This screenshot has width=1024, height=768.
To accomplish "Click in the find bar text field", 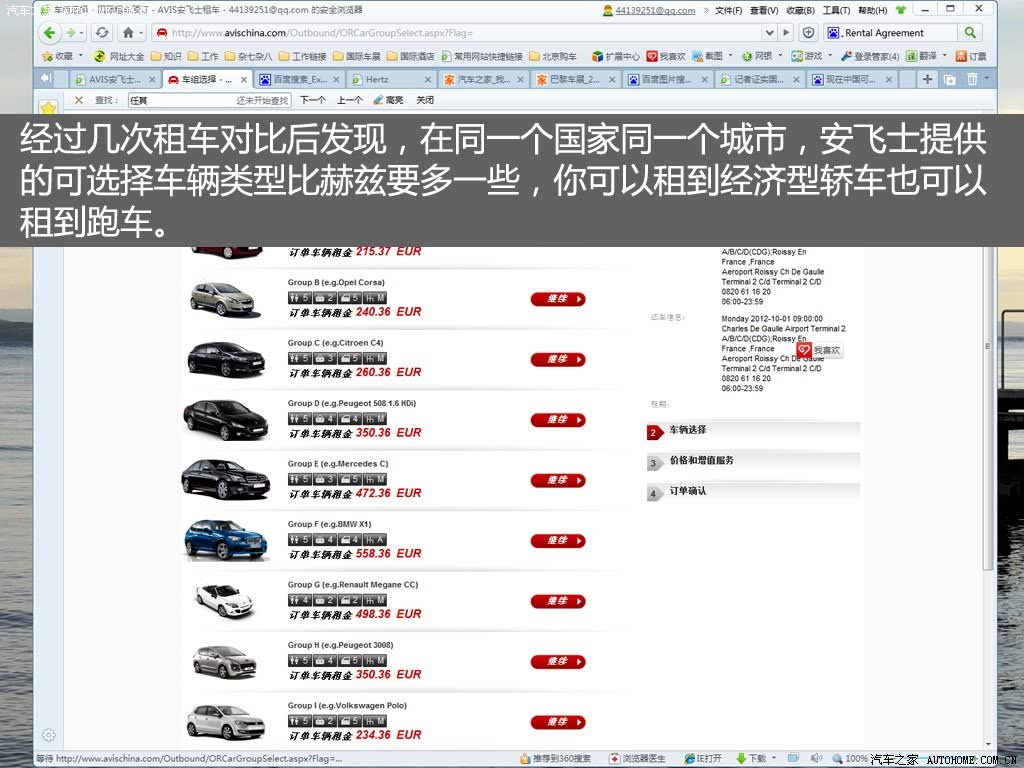I will [209, 100].
